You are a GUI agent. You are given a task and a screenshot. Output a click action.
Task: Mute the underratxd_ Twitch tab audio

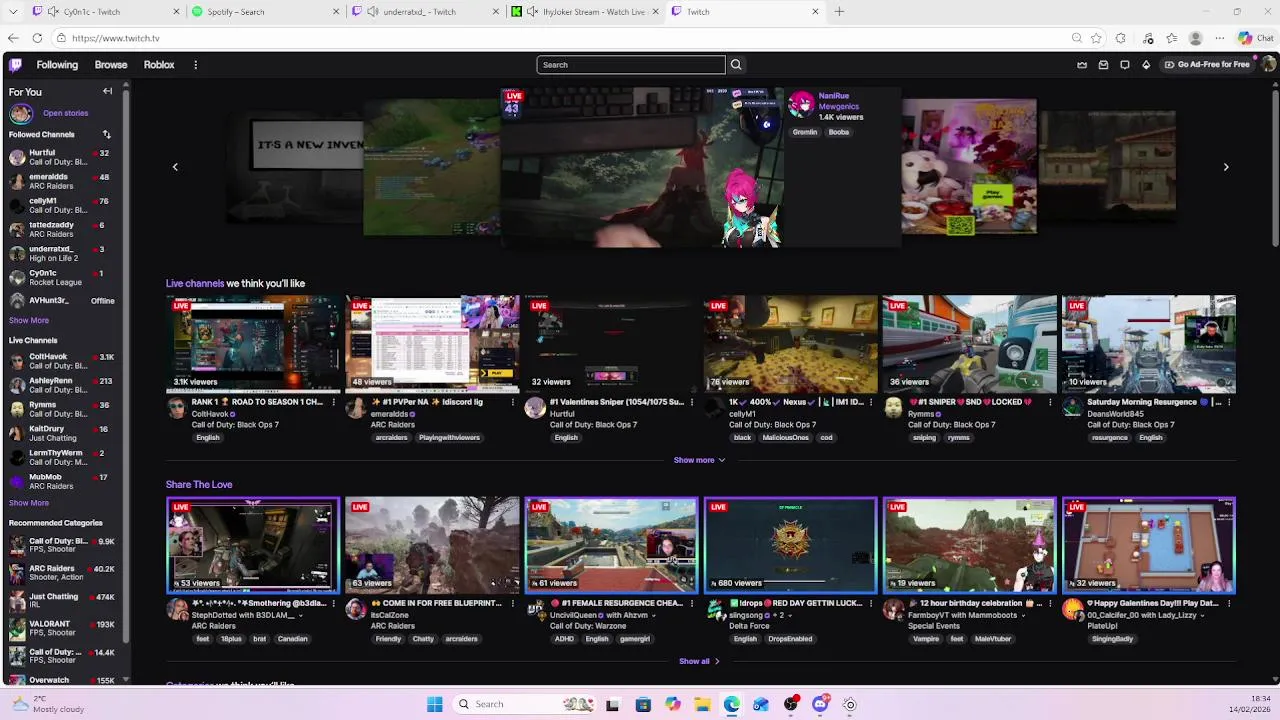(x=373, y=12)
